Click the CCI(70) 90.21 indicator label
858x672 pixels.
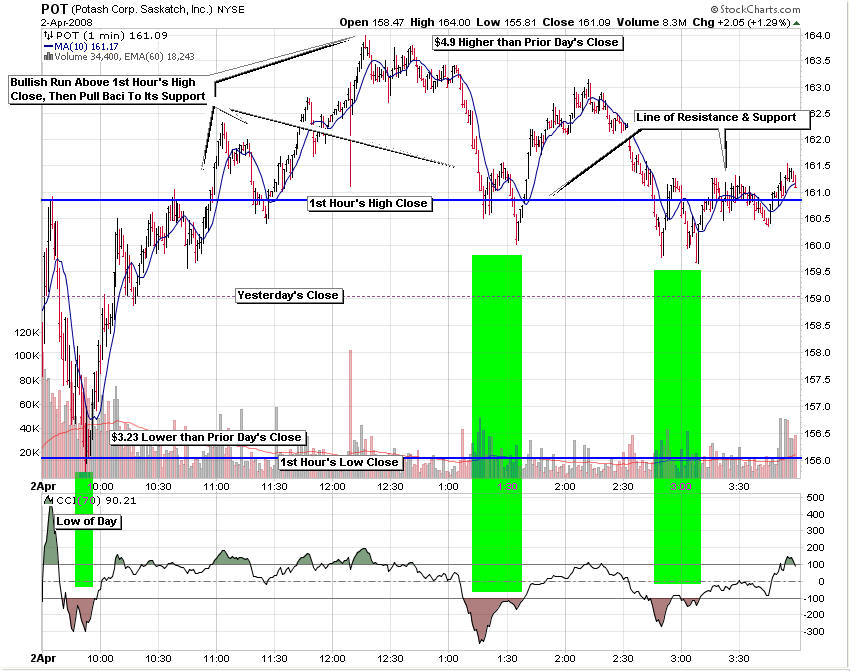(96, 500)
